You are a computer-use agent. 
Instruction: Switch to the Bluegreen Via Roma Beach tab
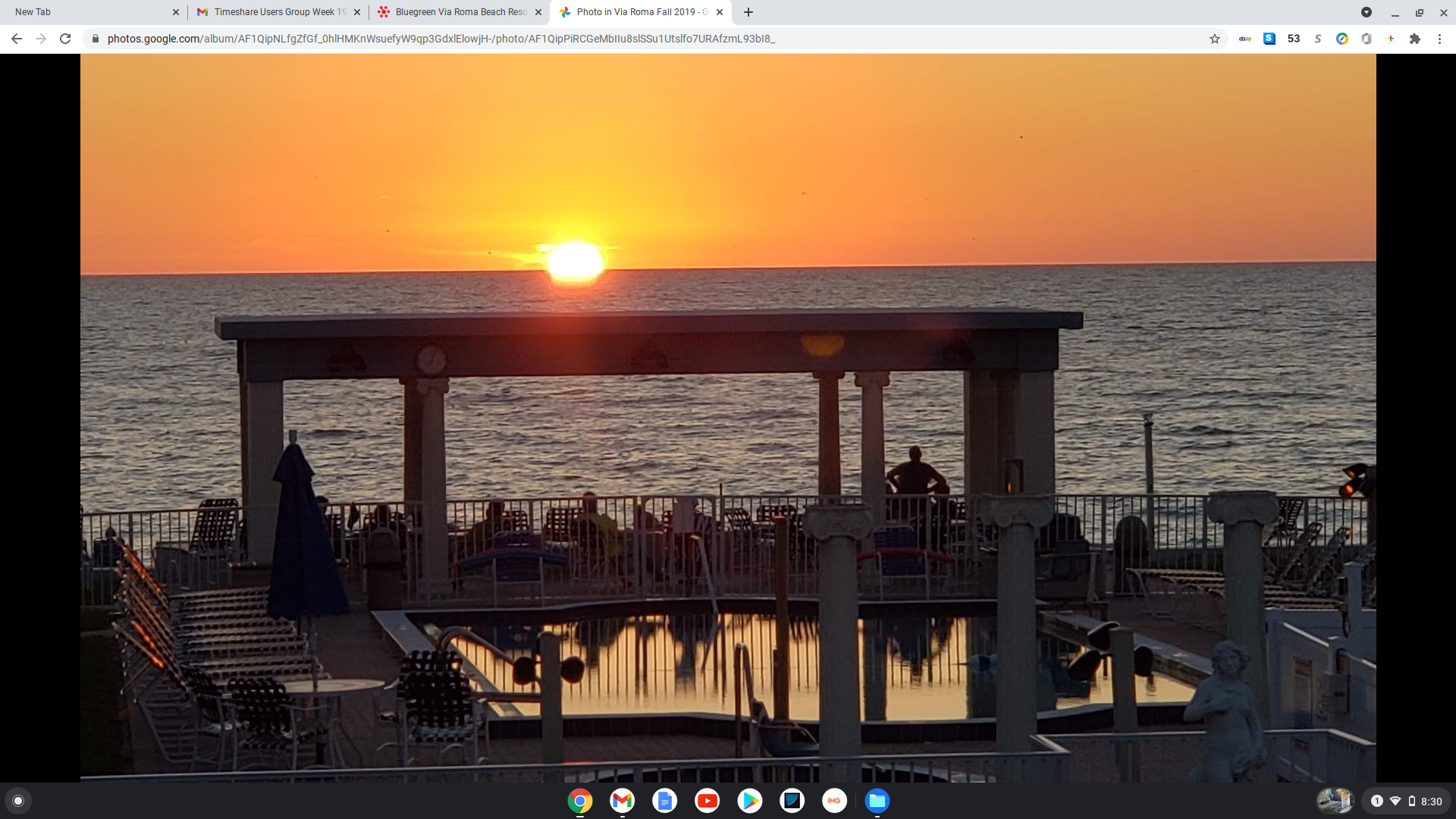pos(455,12)
